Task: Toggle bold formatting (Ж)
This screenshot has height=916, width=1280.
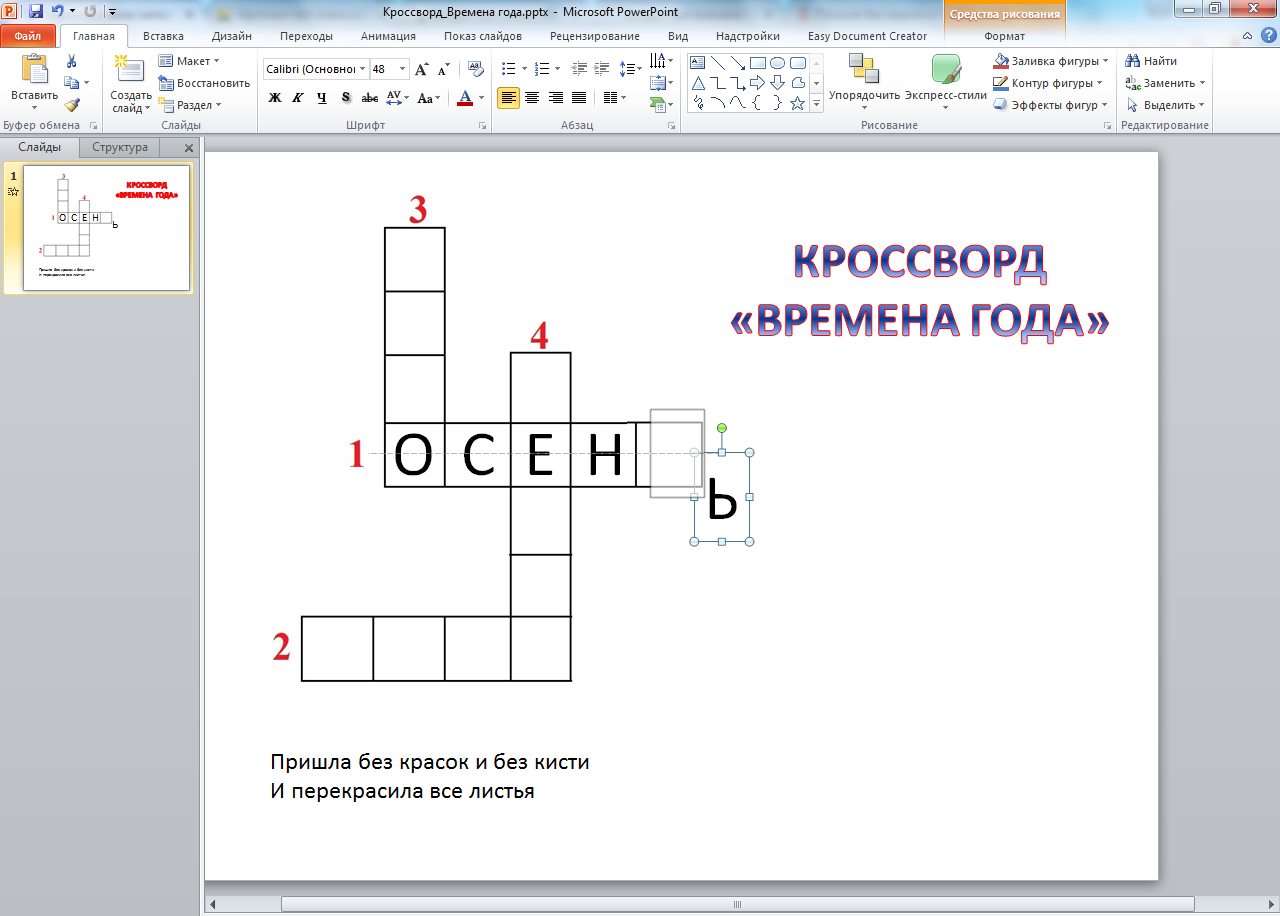Action: pos(275,98)
